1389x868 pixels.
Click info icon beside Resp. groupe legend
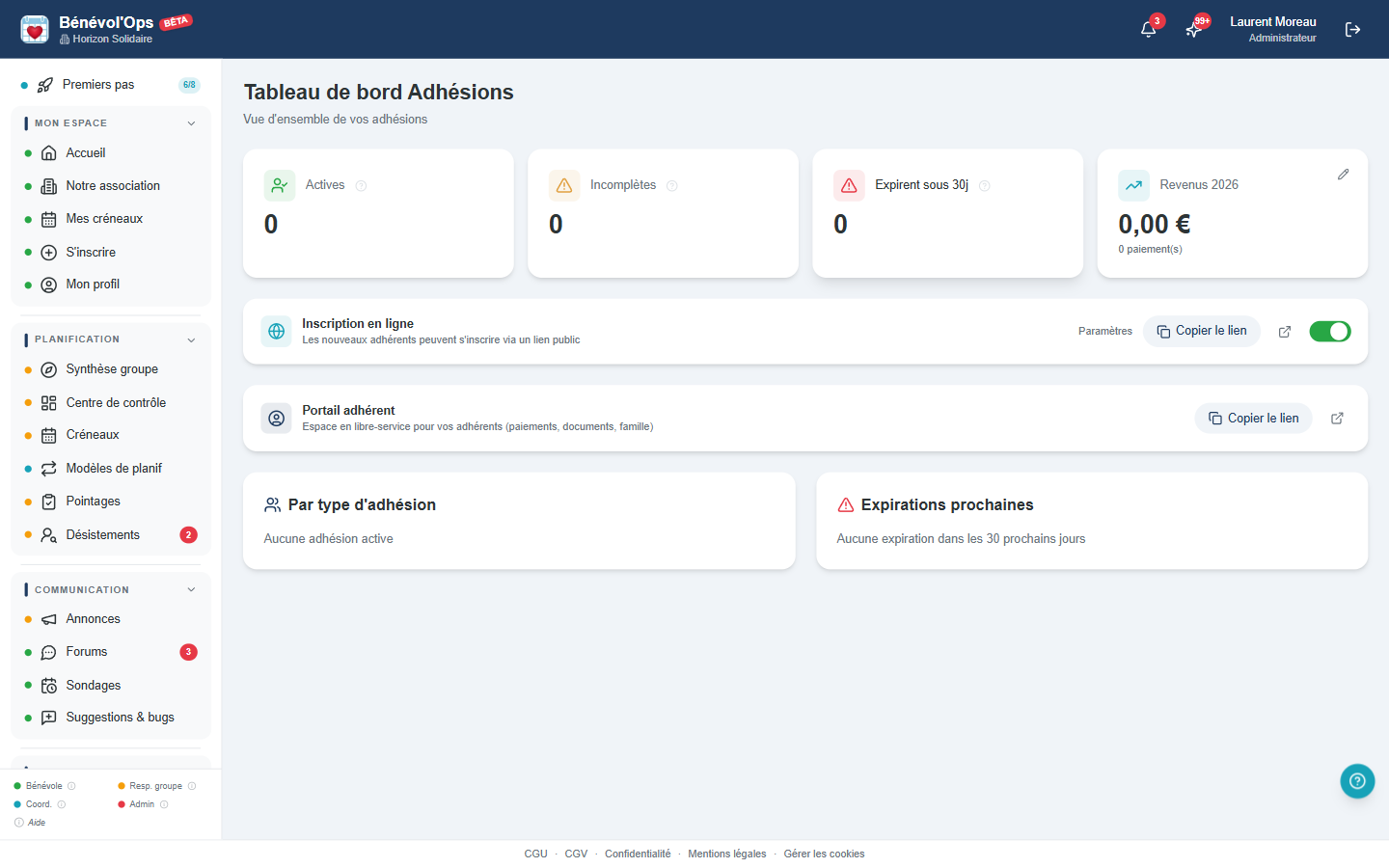(x=192, y=786)
